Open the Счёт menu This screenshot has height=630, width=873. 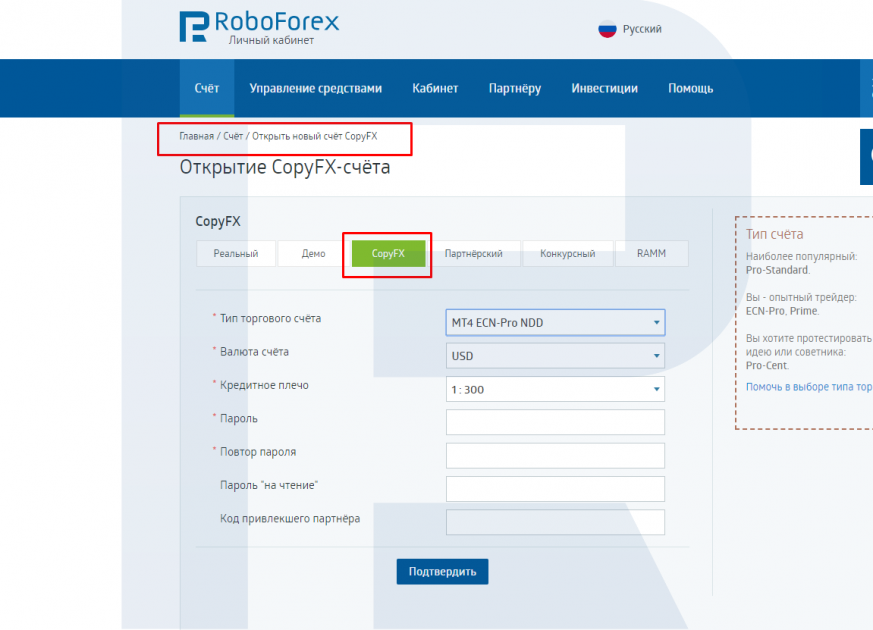coord(207,88)
